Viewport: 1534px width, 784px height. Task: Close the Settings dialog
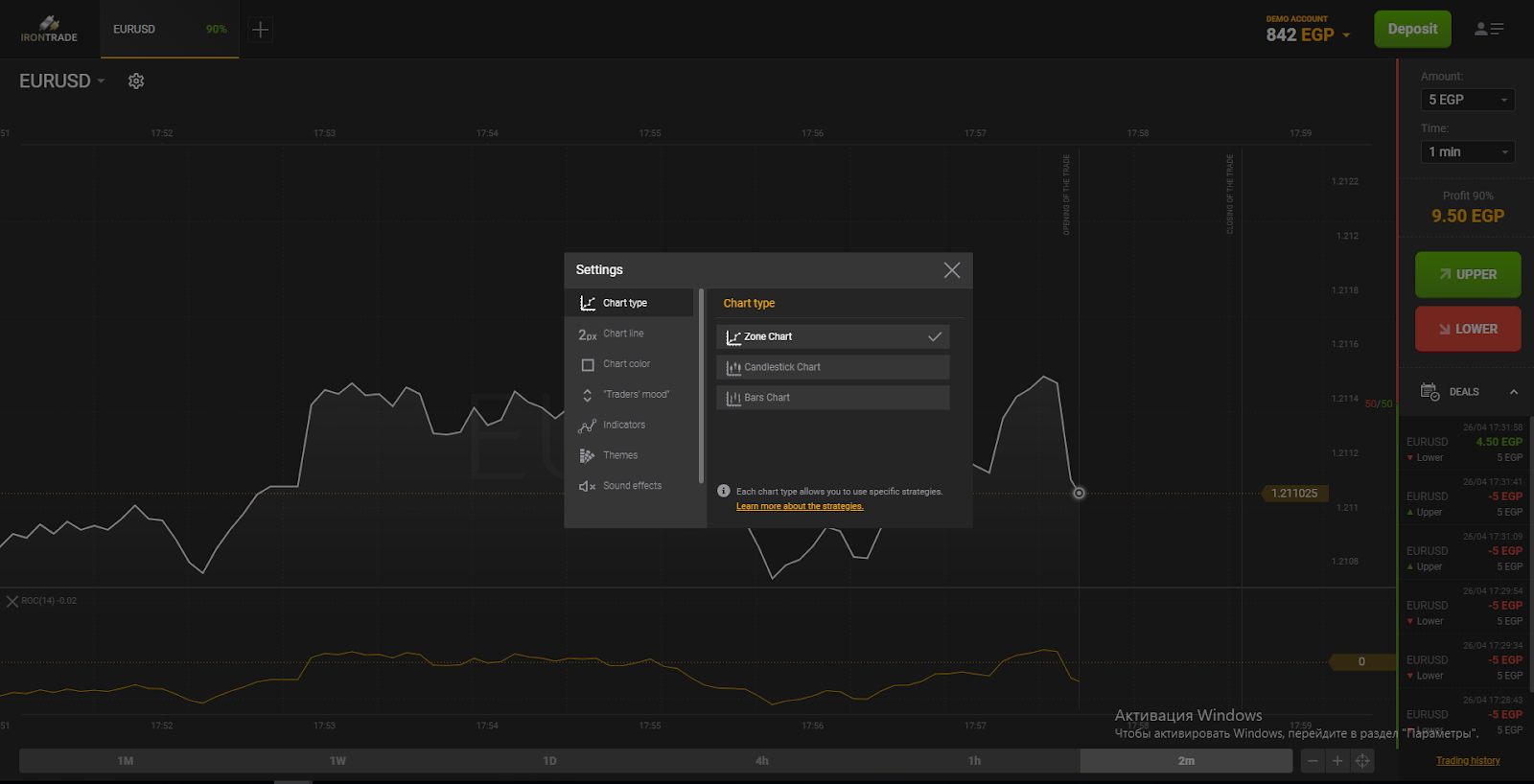[x=952, y=270]
